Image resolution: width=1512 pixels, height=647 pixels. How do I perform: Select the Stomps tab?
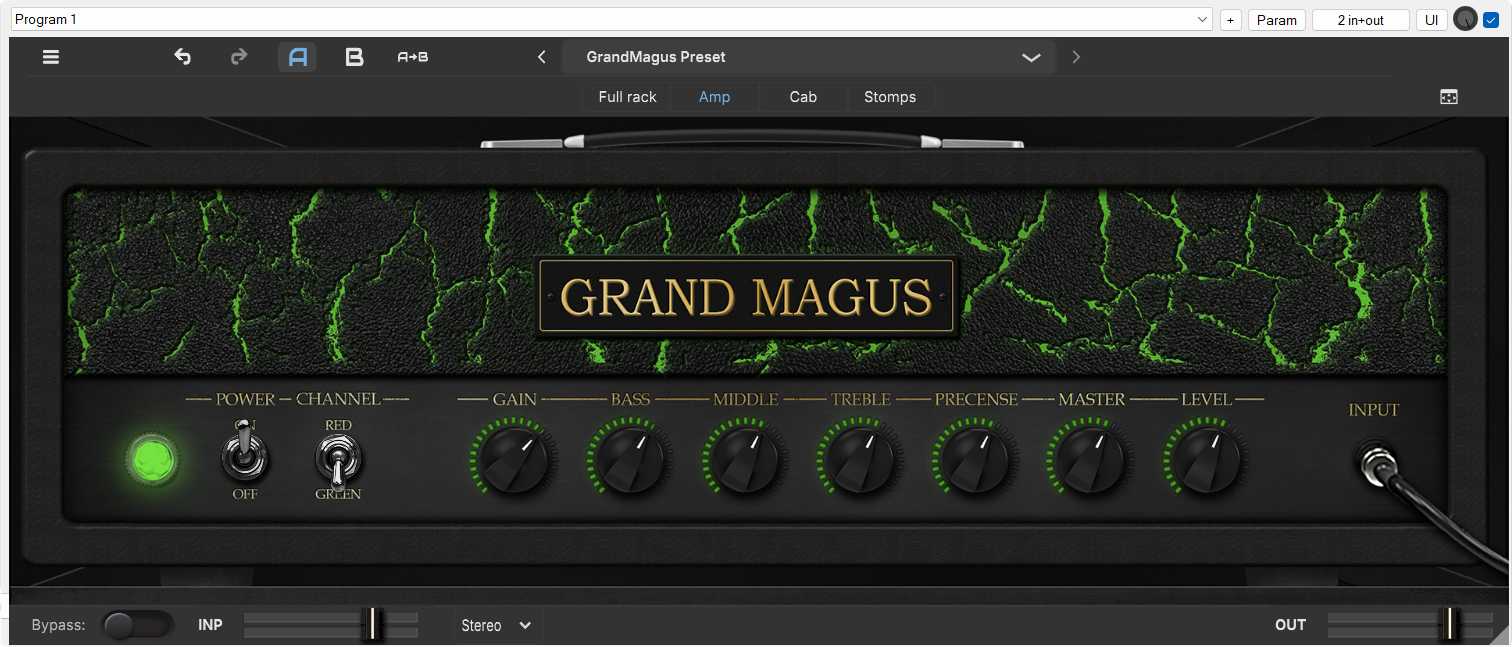point(889,96)
